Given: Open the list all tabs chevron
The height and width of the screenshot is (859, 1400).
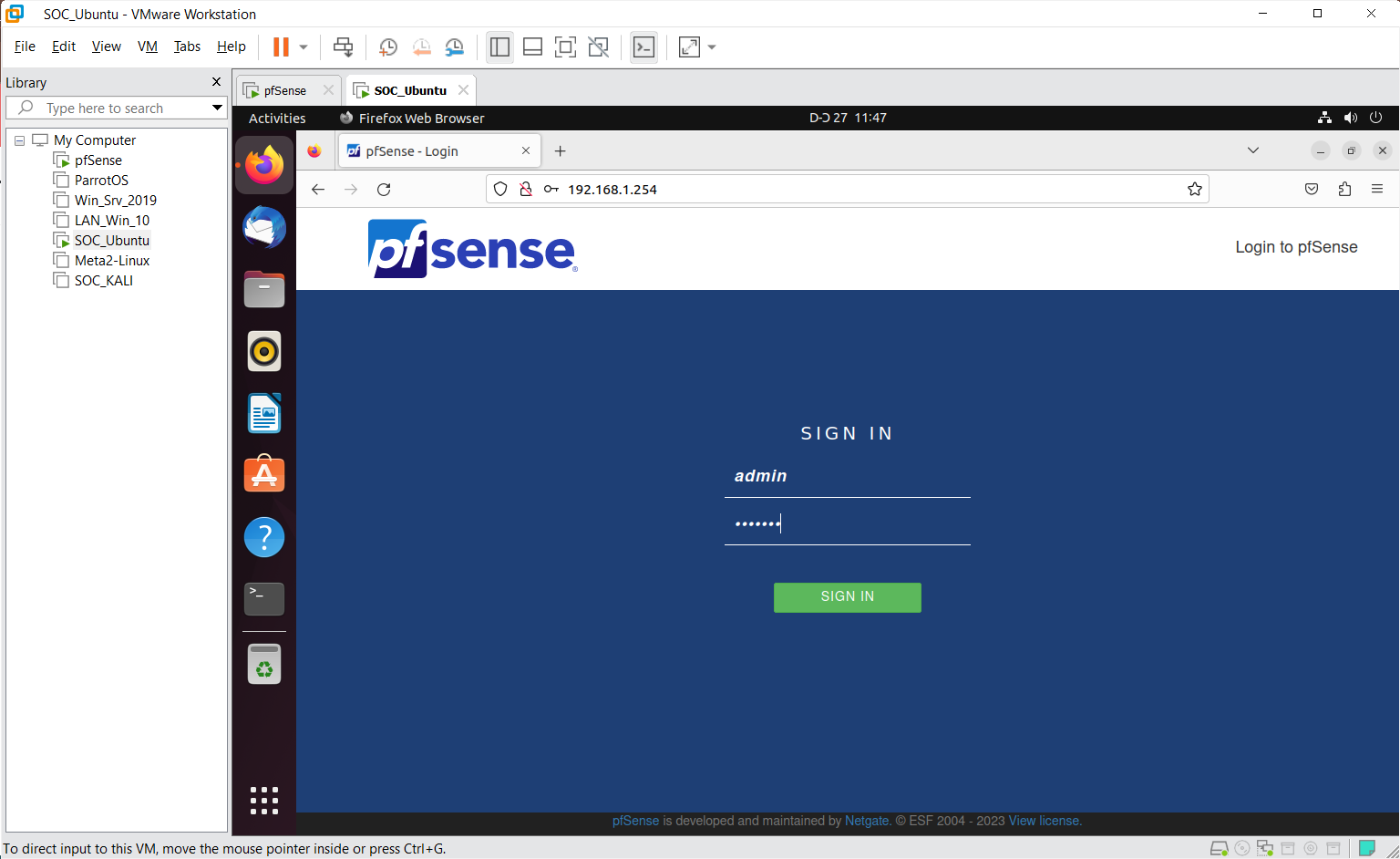Looking at the screenshot, I should (1253, 150).
